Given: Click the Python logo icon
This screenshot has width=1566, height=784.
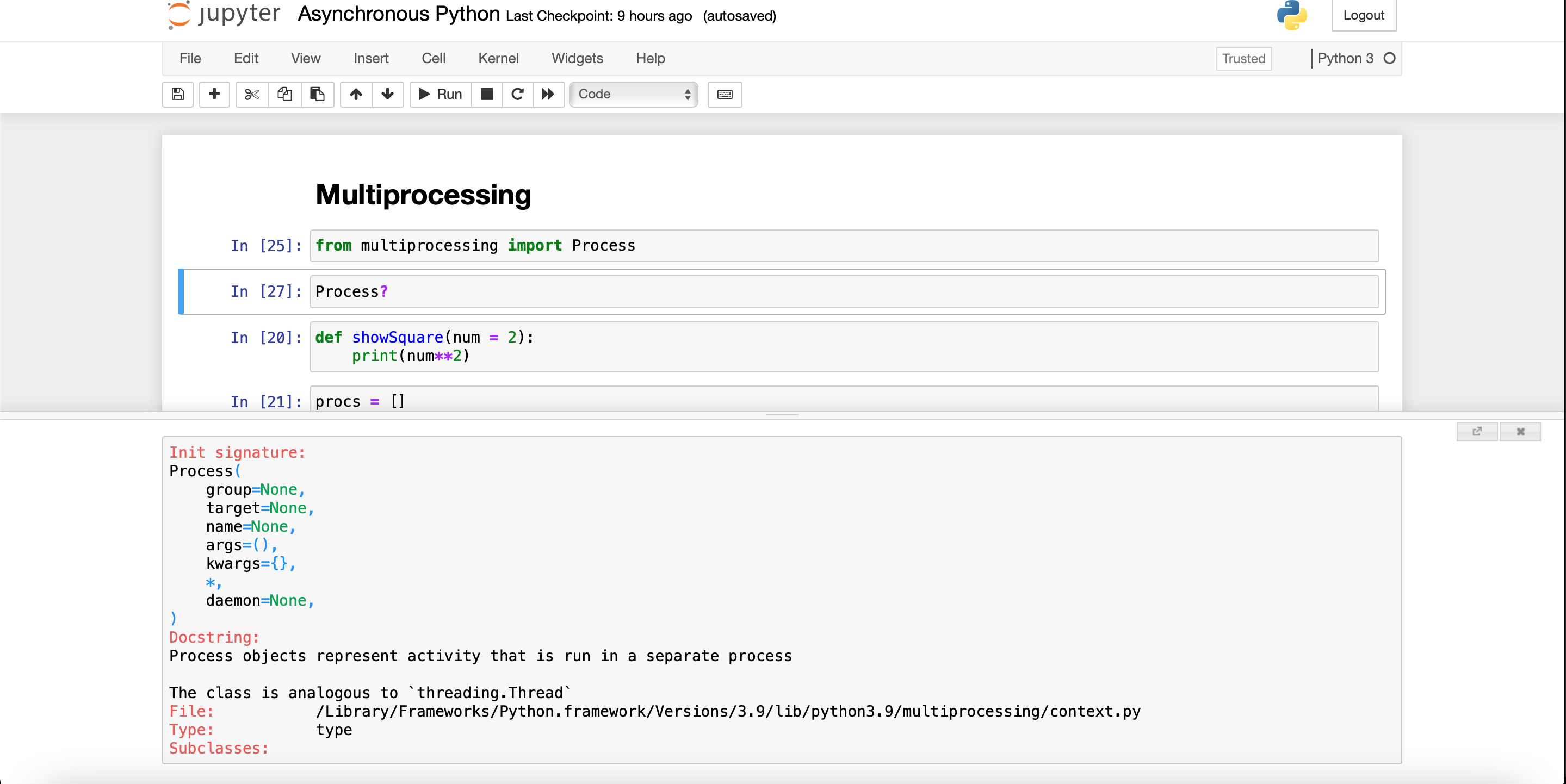Looking at the screenshot, I should click(x=1292, y=15).
